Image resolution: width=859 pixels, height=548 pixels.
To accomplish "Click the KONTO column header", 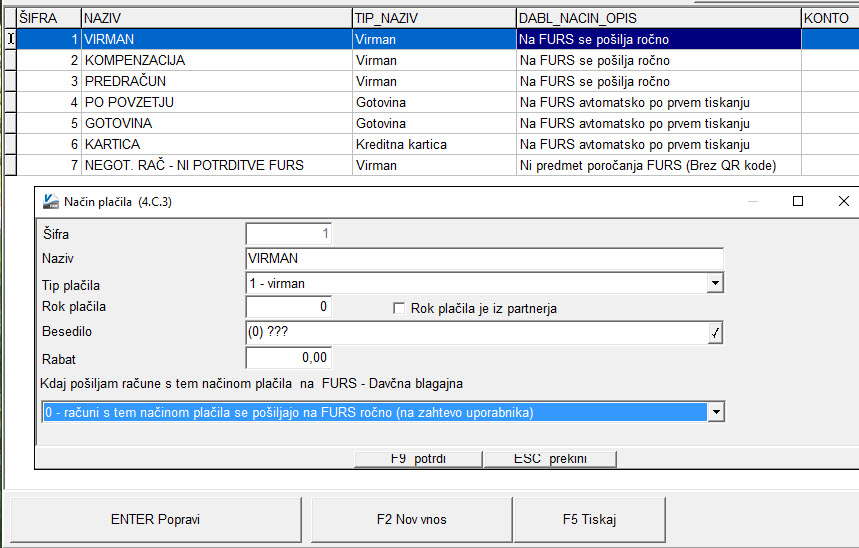I will pos(830,18).
